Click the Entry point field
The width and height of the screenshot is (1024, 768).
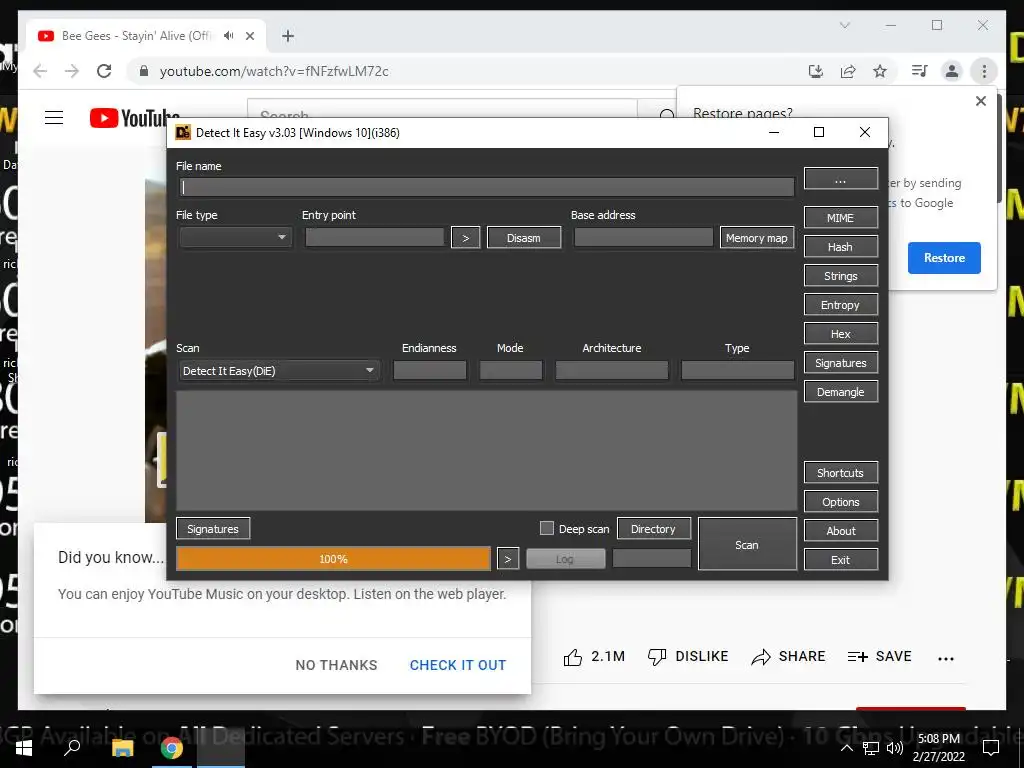click(374, 238)
